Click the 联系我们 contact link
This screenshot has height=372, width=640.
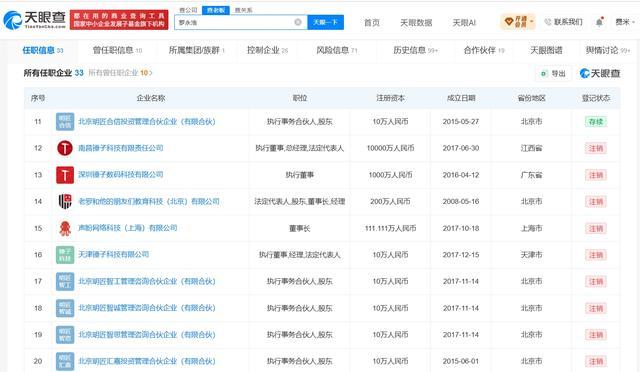(x=564, y=22)
